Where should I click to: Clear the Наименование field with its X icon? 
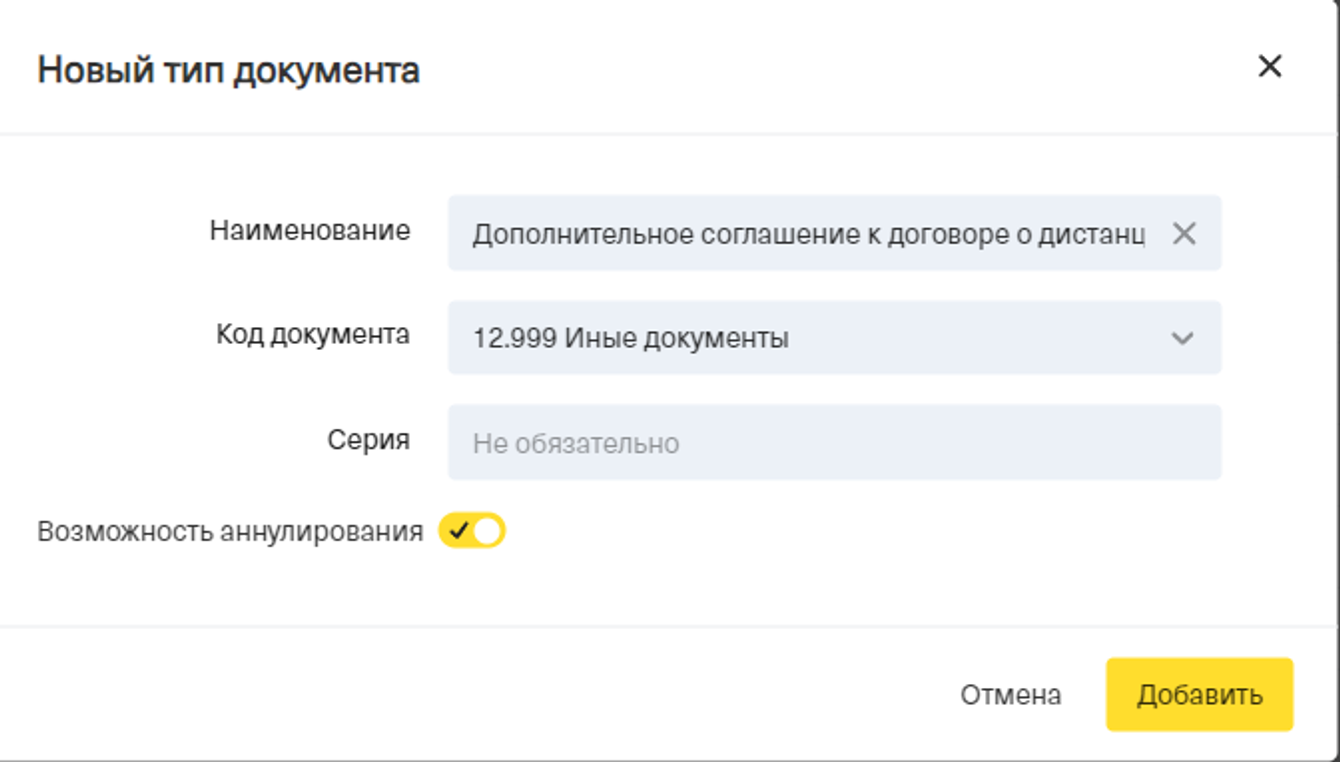1184,234
